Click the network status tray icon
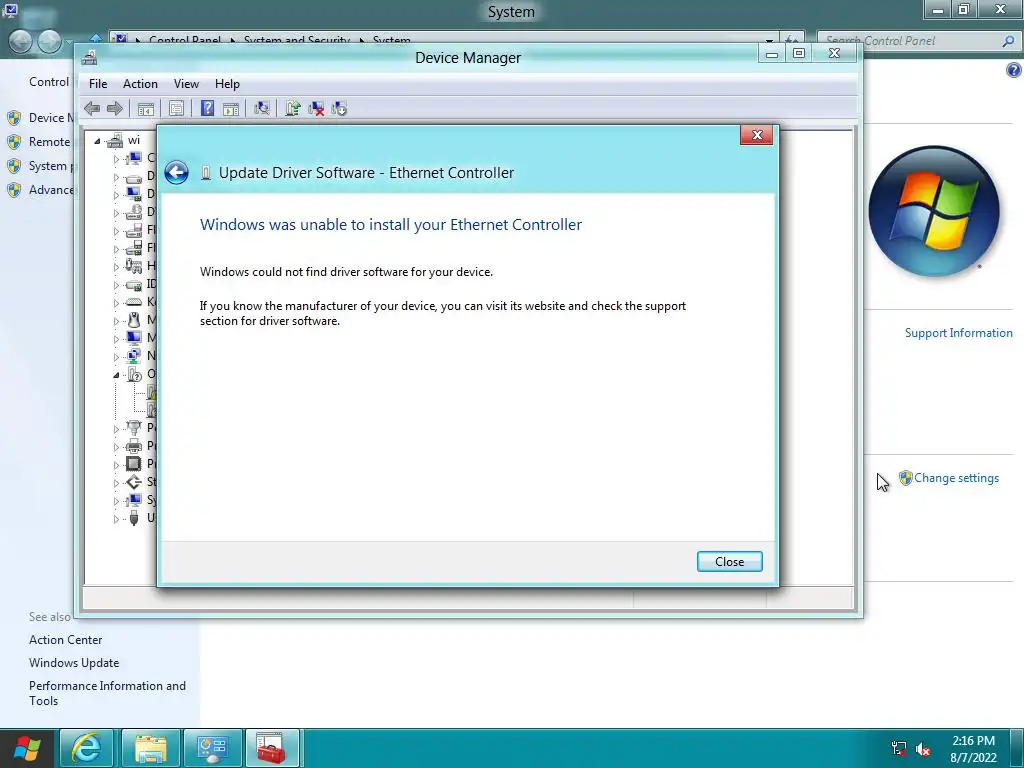The height and width of the screenshot is (768, 1024). pyautogui.click(x=899, y=749)
